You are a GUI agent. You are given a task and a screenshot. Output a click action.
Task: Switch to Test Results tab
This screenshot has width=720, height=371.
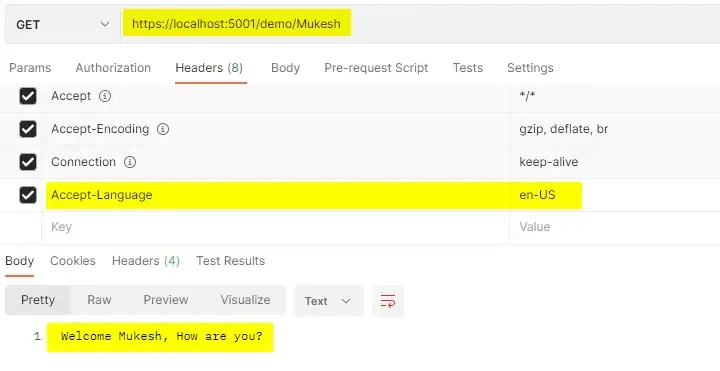231,261
